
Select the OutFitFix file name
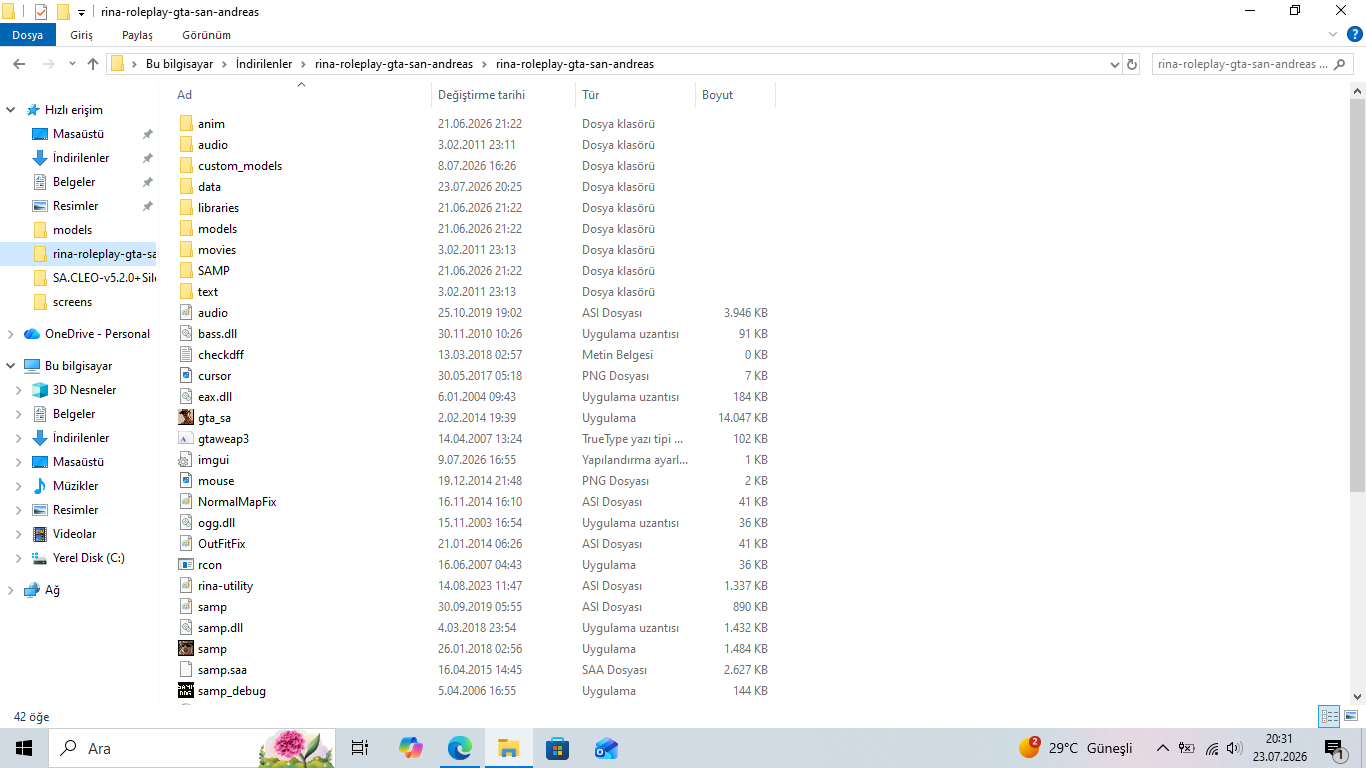(x=221, y=544)
